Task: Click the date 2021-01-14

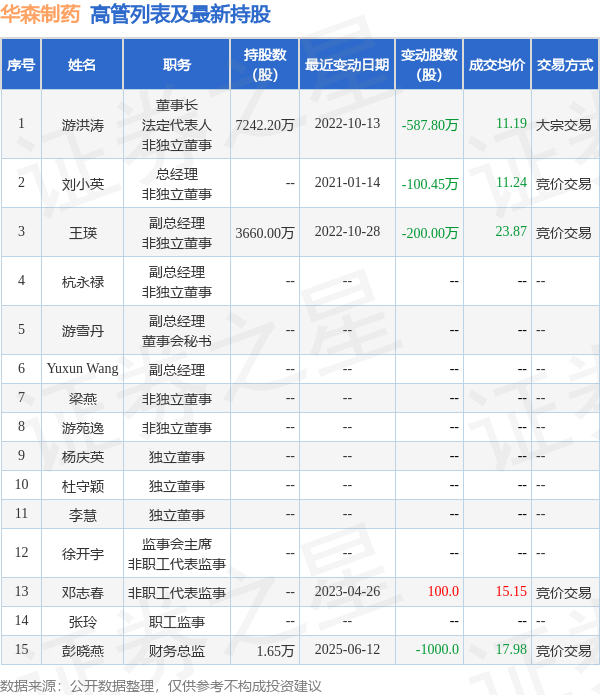Action: coord(347,182)
